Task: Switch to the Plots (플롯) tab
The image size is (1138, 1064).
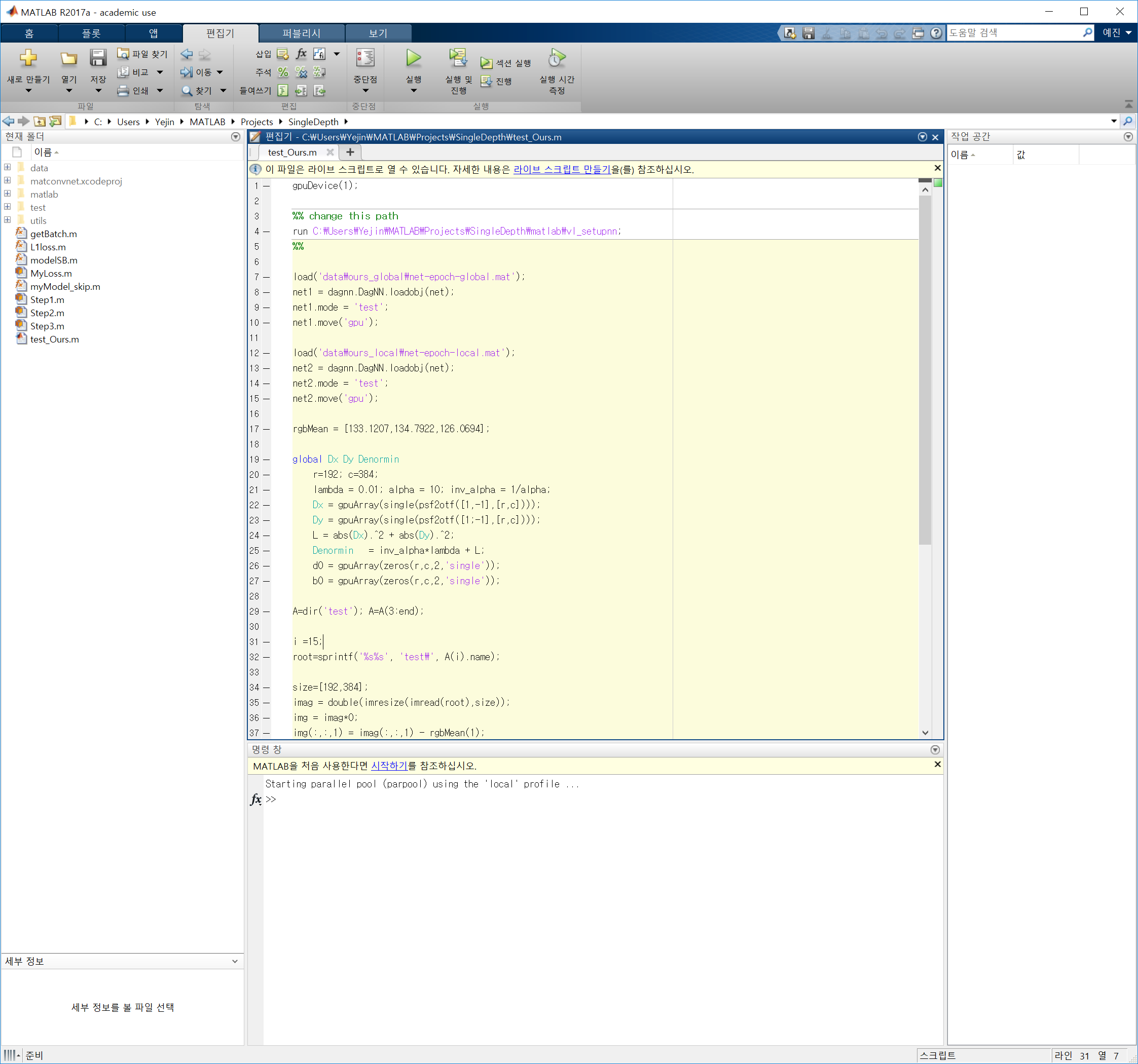Action: point(91,33)
